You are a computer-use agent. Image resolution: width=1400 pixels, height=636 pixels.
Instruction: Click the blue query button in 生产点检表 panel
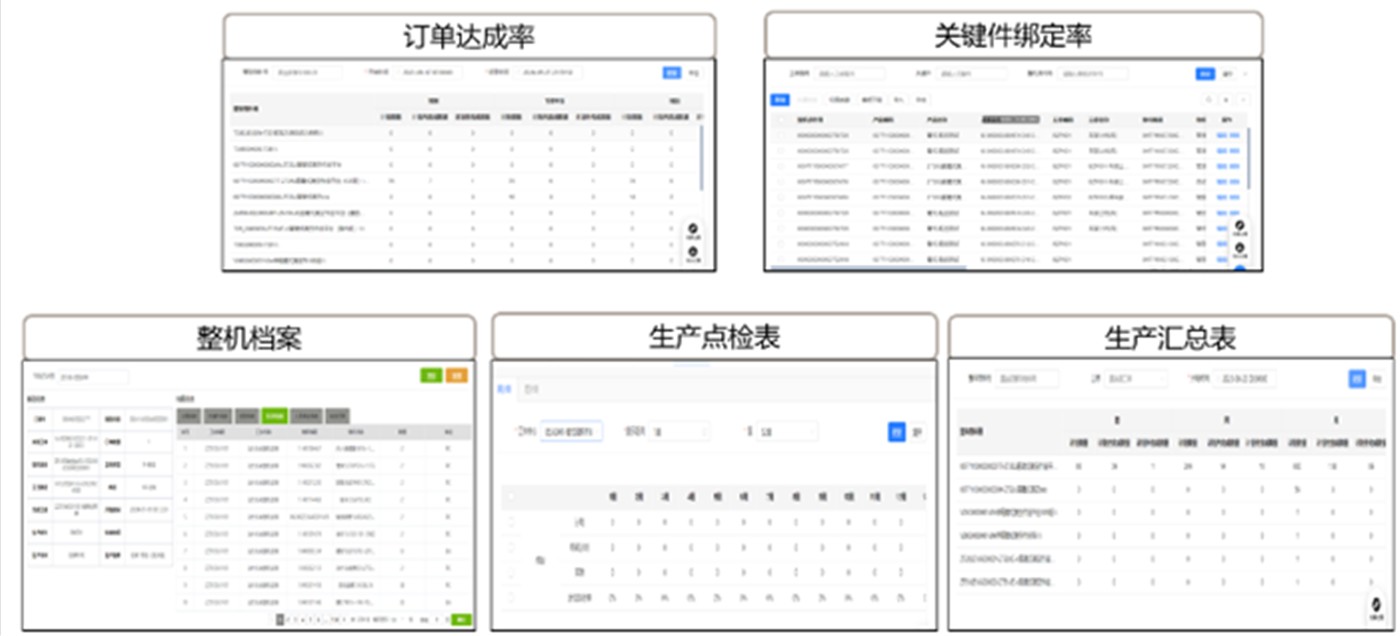tap(897, 432)
